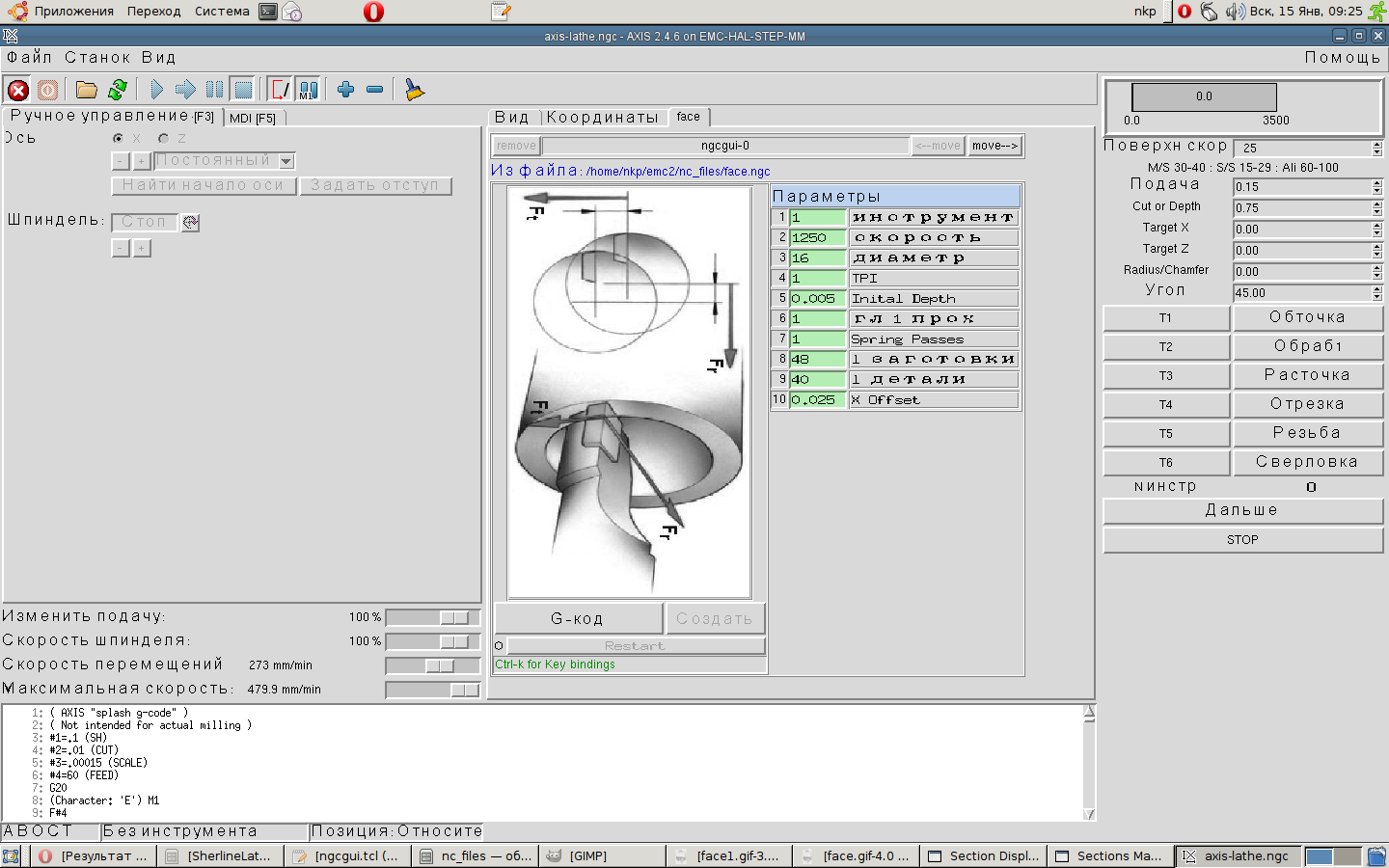Select the Z axis radio button
The height and width of the screenshot is (868, 1389).
(x=164, y=138)
